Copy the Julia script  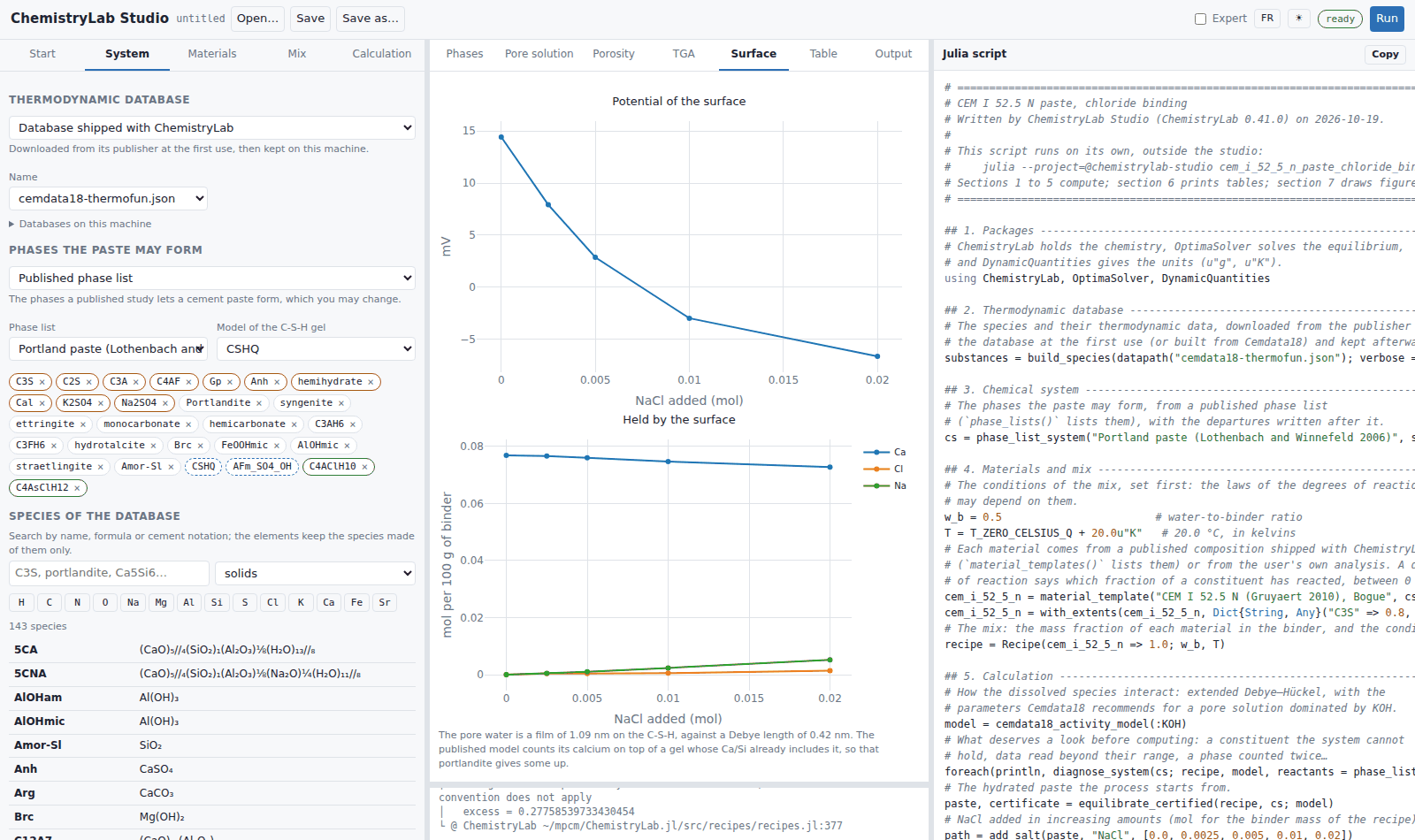(1385, 54)
